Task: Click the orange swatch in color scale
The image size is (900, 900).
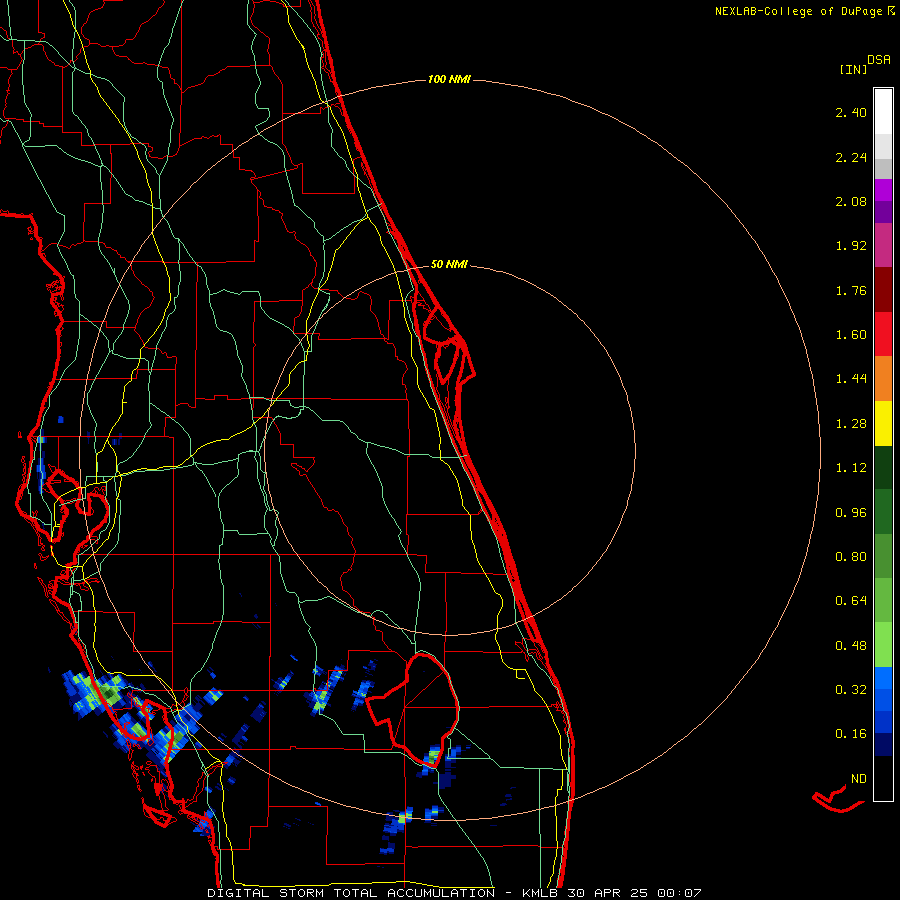Action: point(883,378)
